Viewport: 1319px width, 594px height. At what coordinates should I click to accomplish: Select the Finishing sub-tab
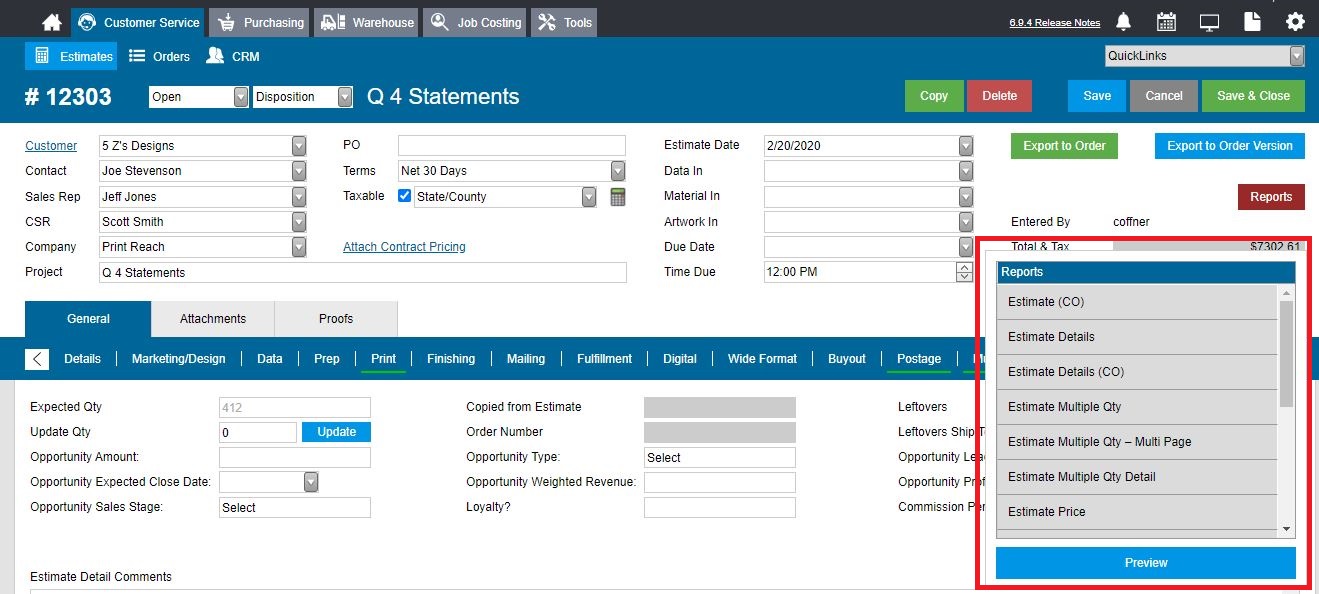click(x=451, y=359)
